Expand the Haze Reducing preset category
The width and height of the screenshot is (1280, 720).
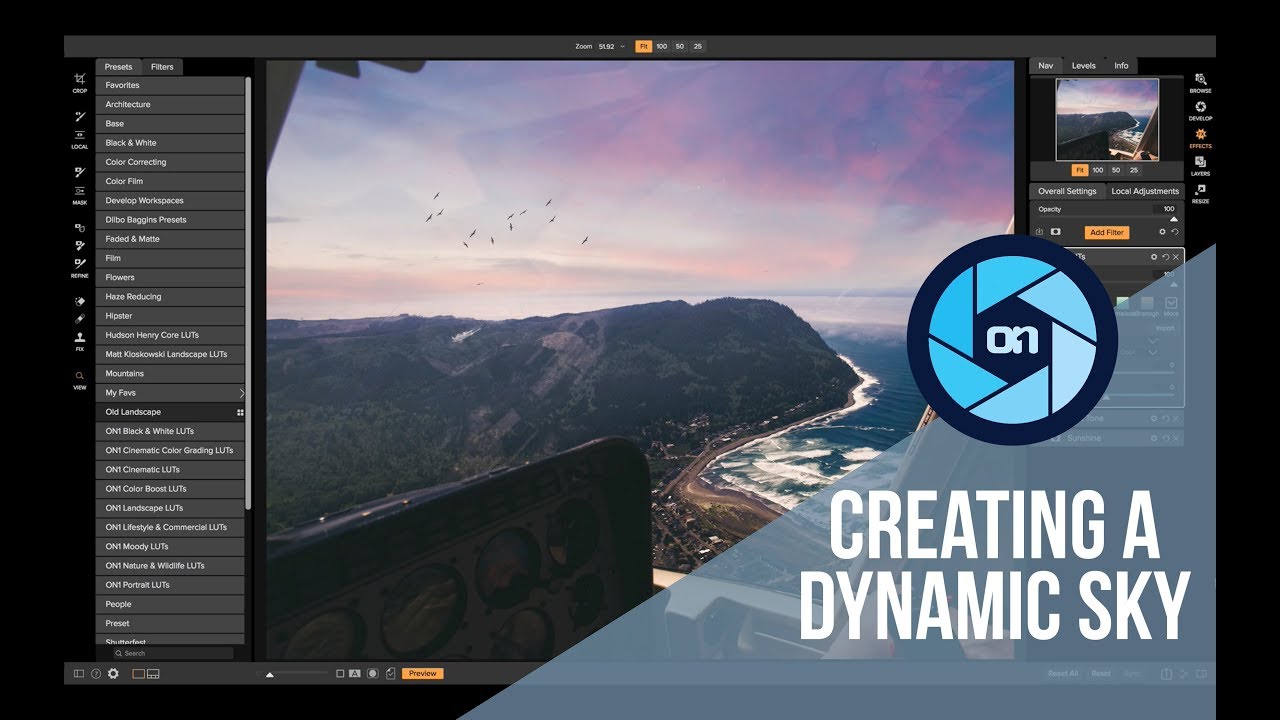pyautogui.click(x=171, y=297)
